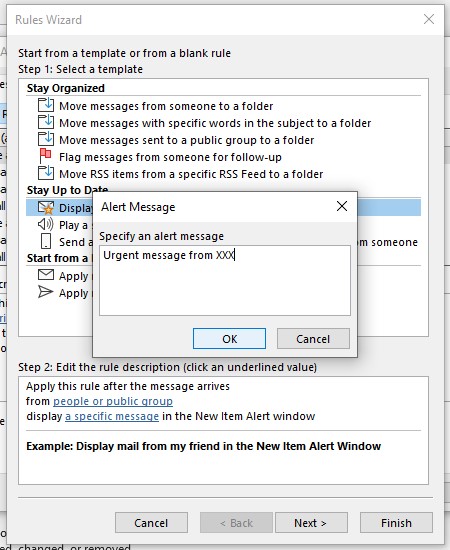Click the Next > button
This screenshot has width=450, height=550.
tap(311, 523)
